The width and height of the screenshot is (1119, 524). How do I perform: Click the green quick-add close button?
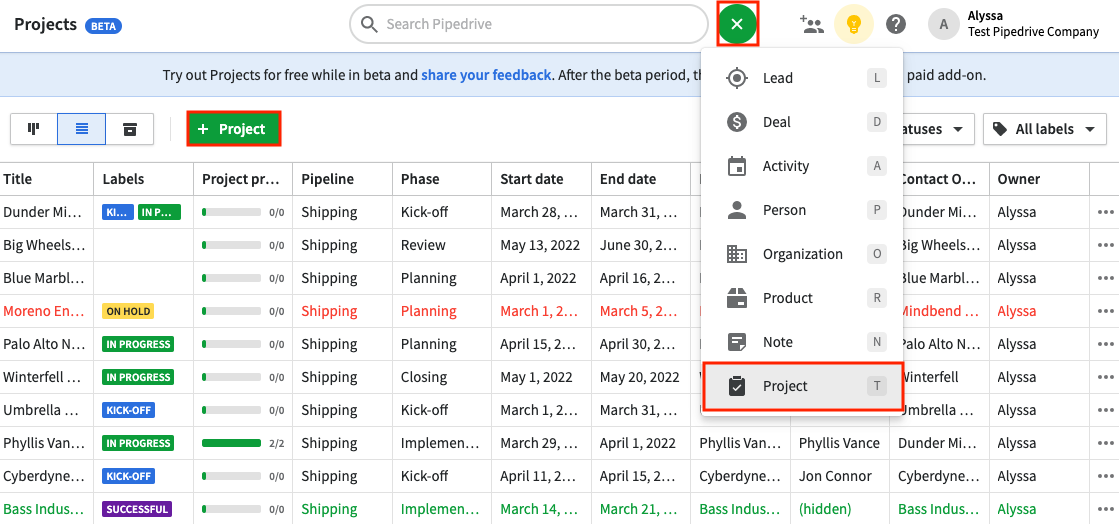[x=737, y=24]
